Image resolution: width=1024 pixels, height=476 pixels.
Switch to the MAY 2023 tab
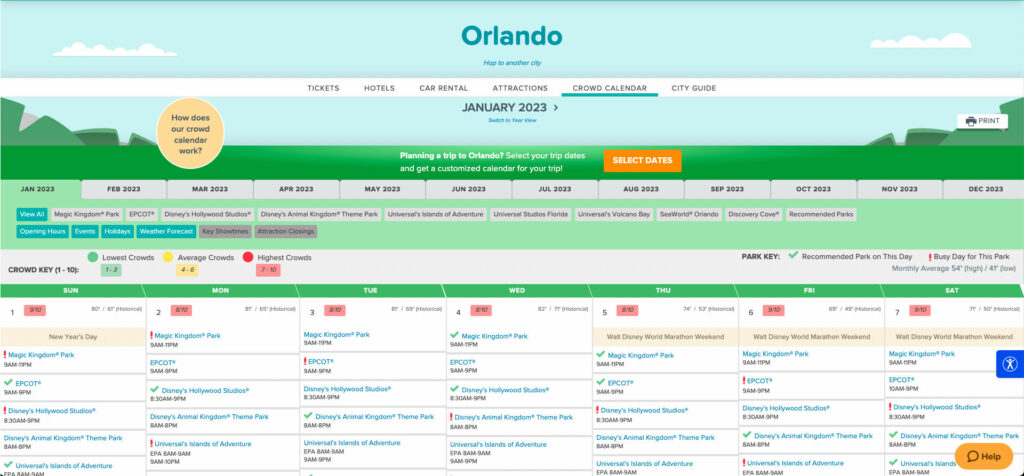click(x=383, y=189)
